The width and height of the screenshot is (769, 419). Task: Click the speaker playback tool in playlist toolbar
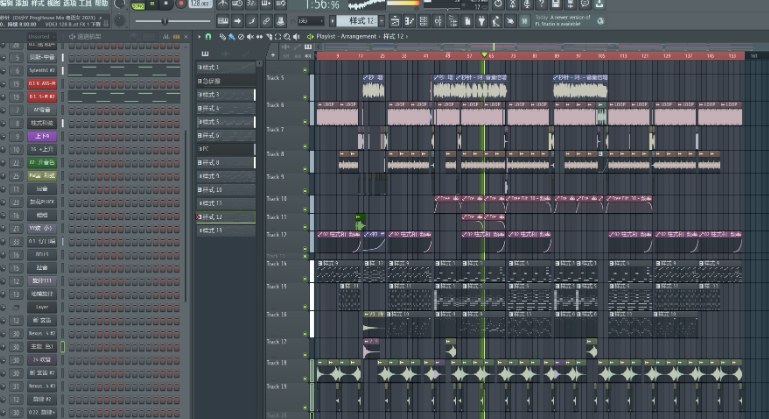tap(296, 37)
